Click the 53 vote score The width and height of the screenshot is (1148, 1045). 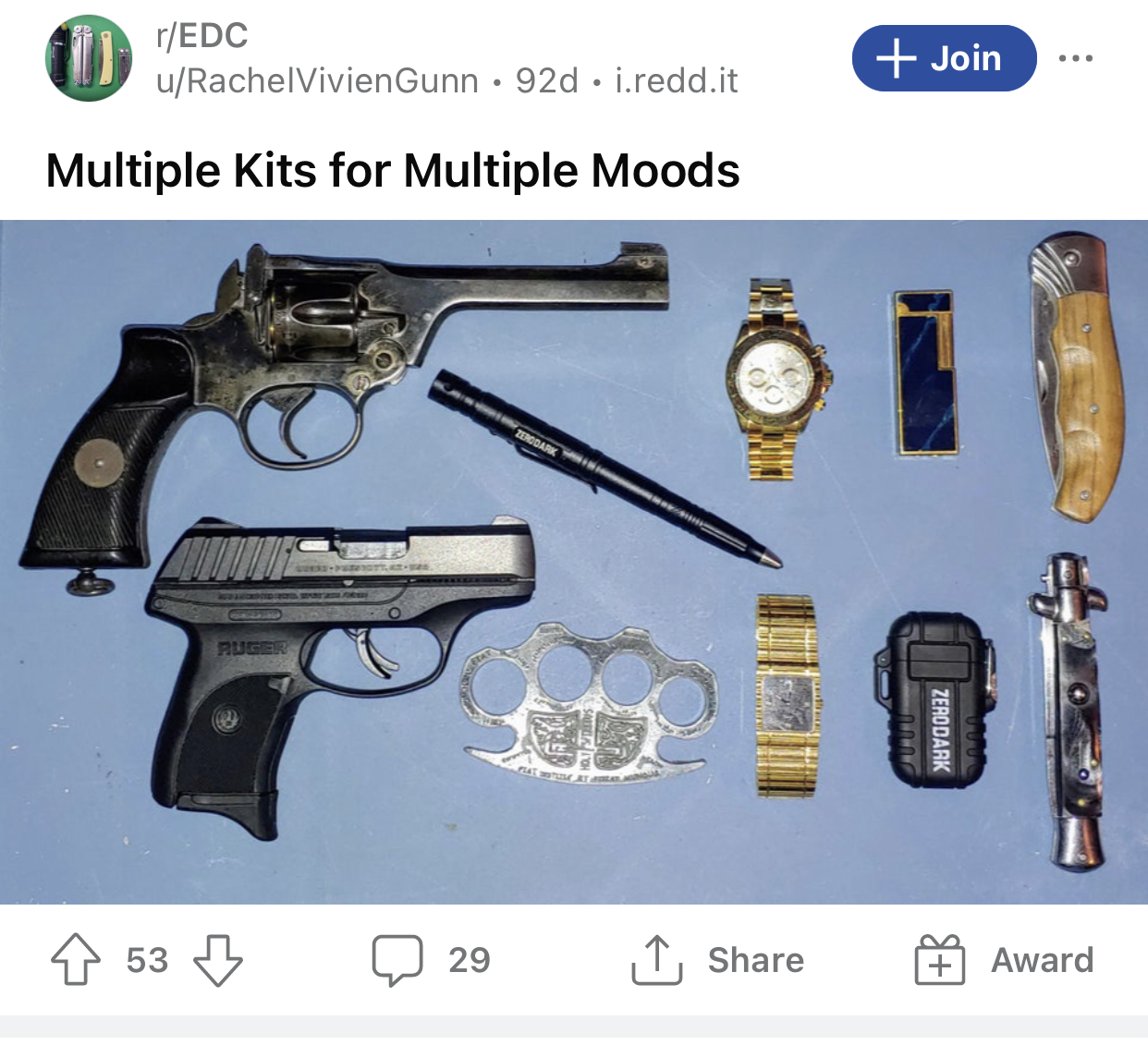(147, 960)
